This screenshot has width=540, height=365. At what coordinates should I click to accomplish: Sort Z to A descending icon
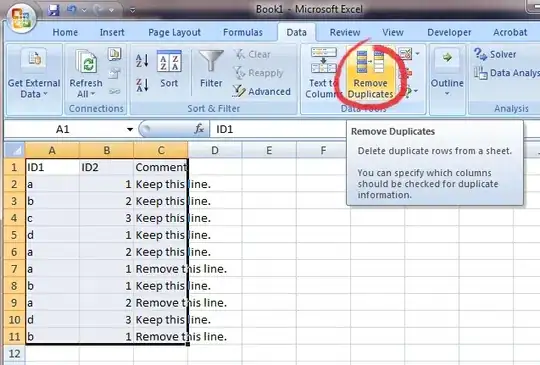[142, 85]
